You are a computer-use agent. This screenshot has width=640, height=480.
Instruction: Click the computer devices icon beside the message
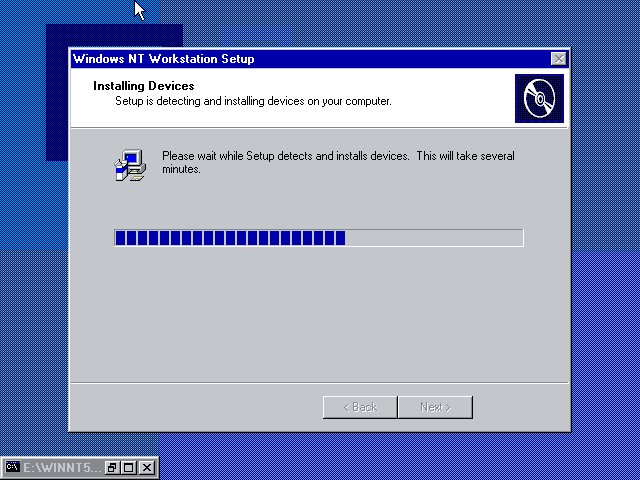(130, 165)
